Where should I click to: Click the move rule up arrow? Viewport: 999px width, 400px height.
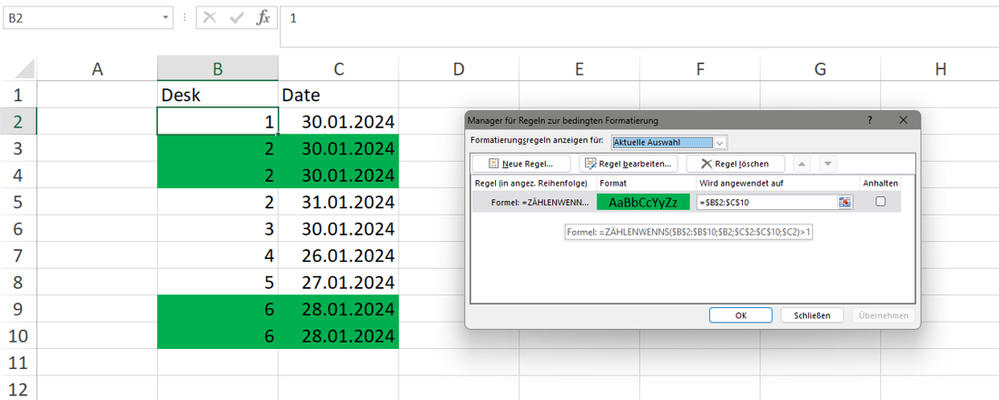[x=803, y=164]
